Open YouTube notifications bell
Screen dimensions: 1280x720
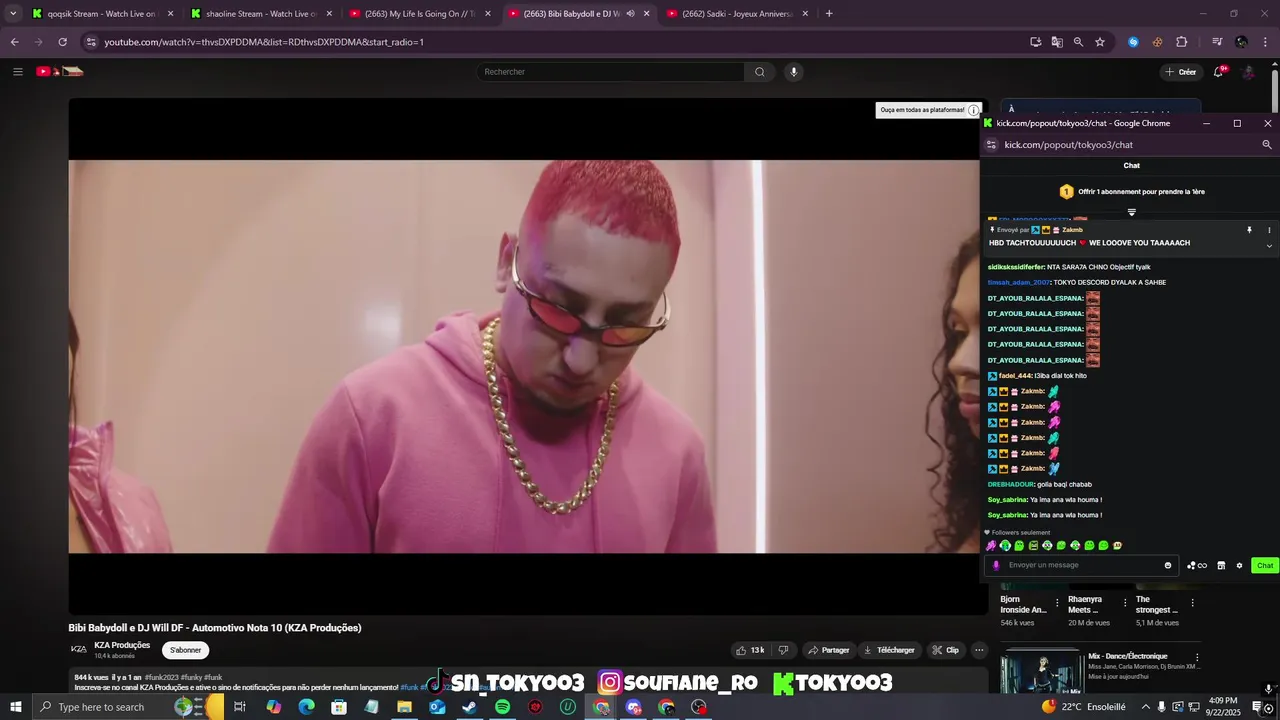pos(1218,72)
